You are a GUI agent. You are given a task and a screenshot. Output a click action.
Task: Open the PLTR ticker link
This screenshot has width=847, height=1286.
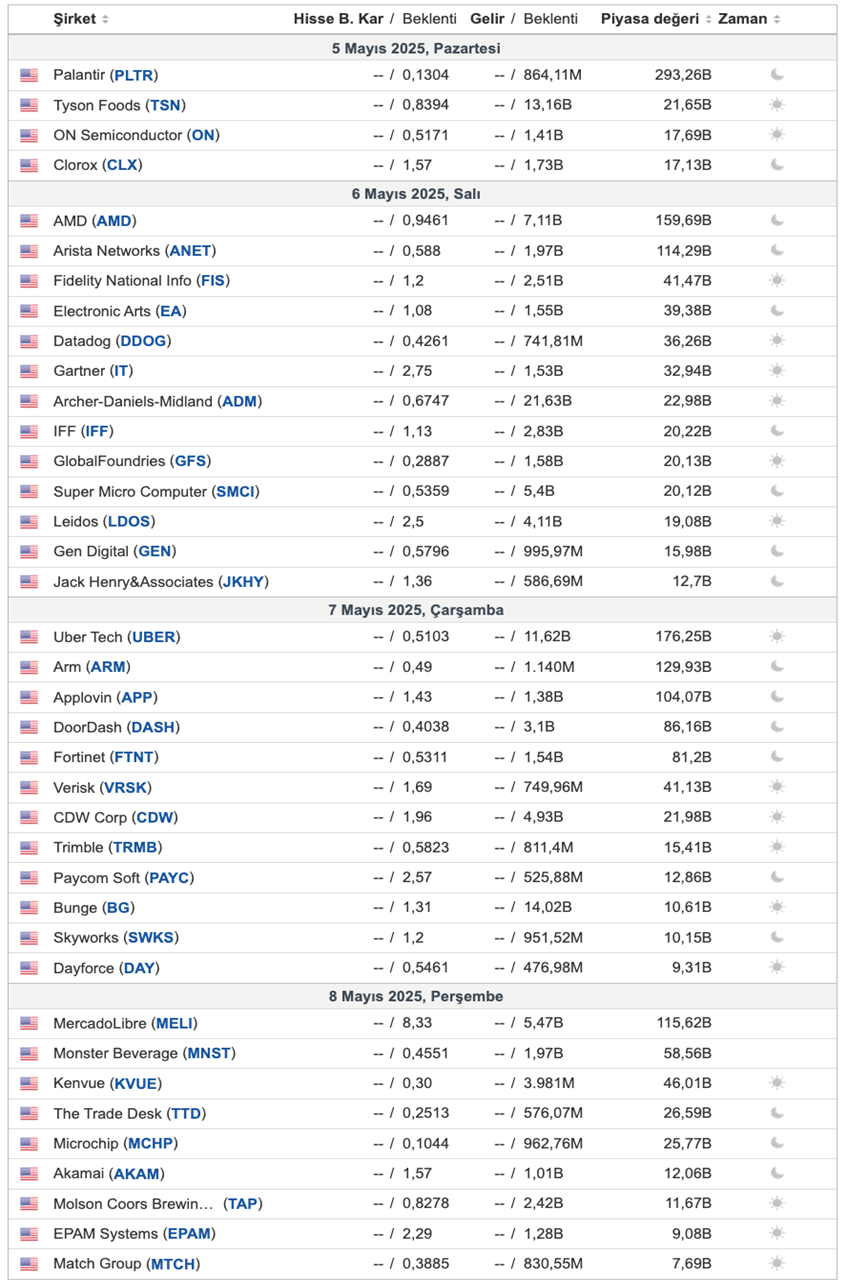[135, 75]
